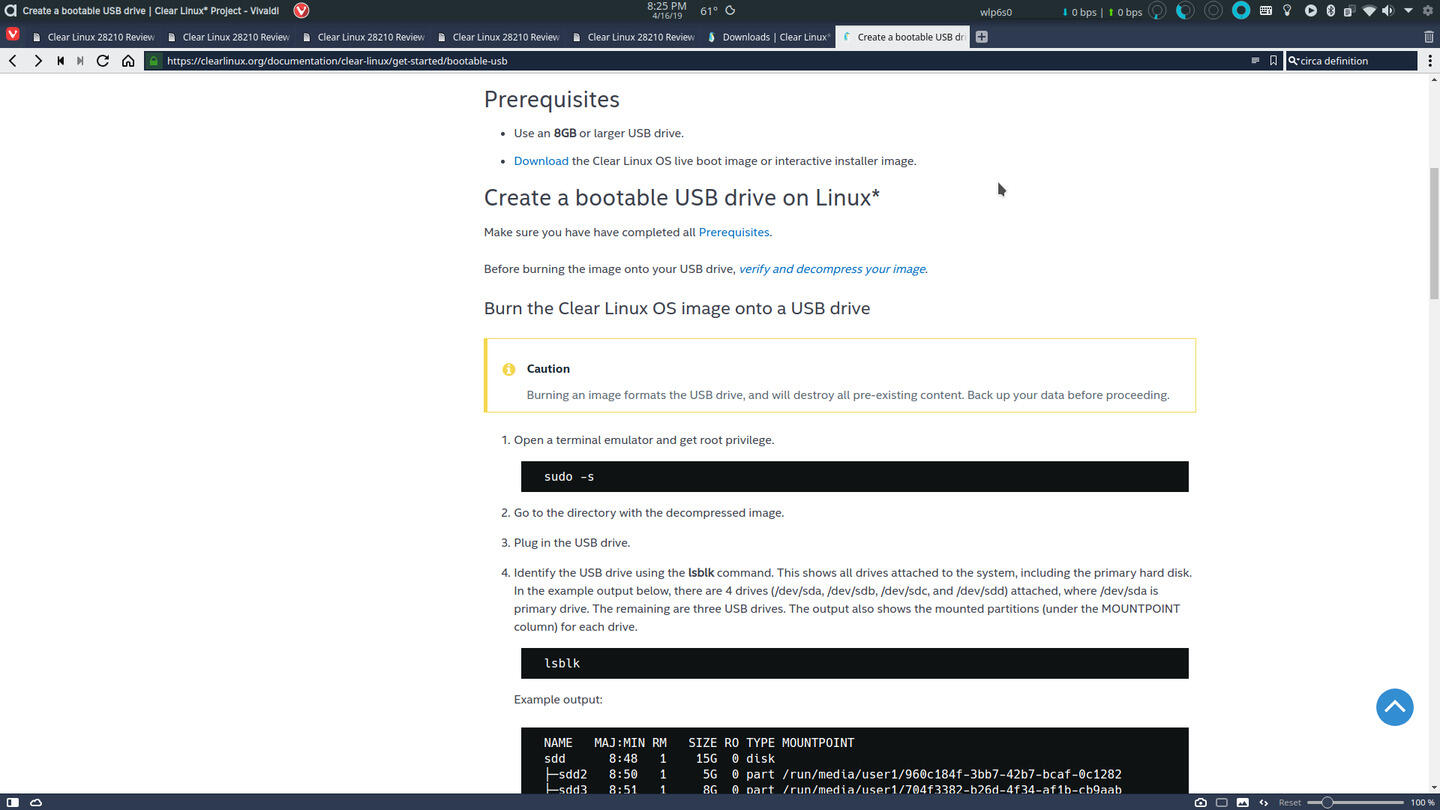Screen dimensions: 1440x810
Task: Open search engine dropdown in search field
Action: [x=1293, y=61]
